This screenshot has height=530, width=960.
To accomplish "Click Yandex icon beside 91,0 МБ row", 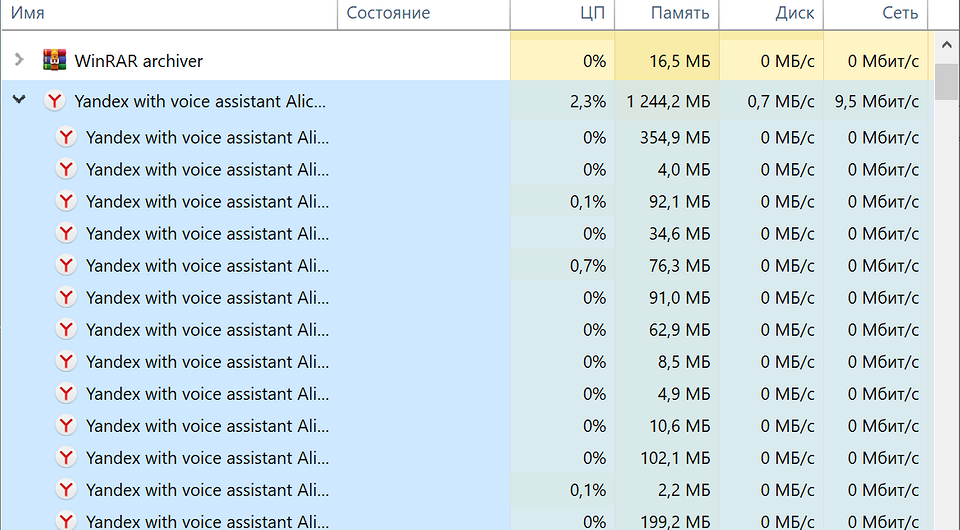I will pyautogui.click(x=66, y=297).
